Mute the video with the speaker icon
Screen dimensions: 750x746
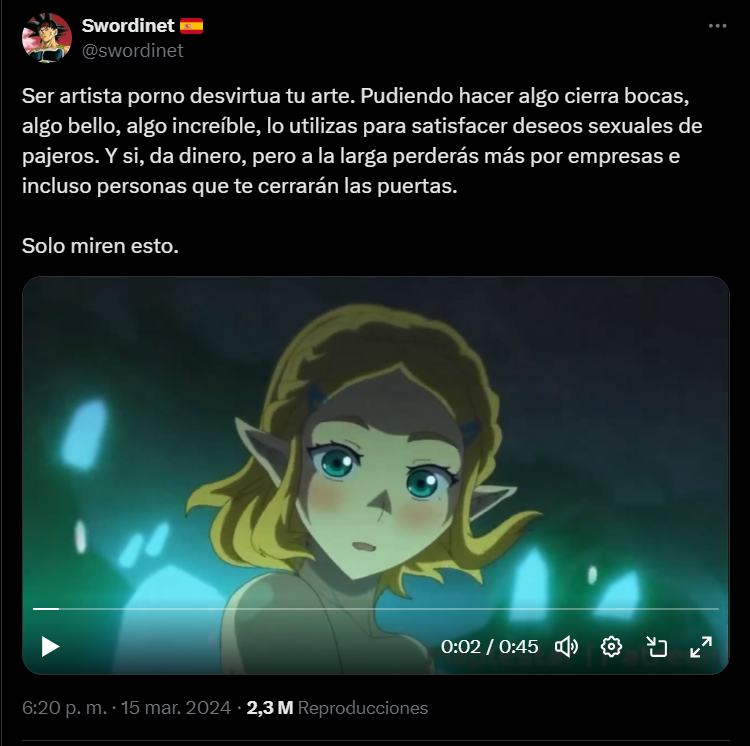[x=566, y=647]
